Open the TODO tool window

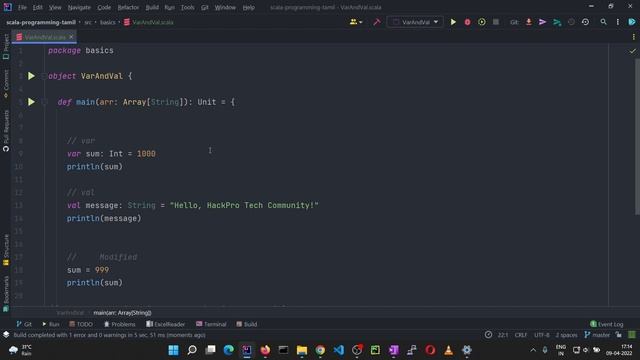tap(81, 324)
